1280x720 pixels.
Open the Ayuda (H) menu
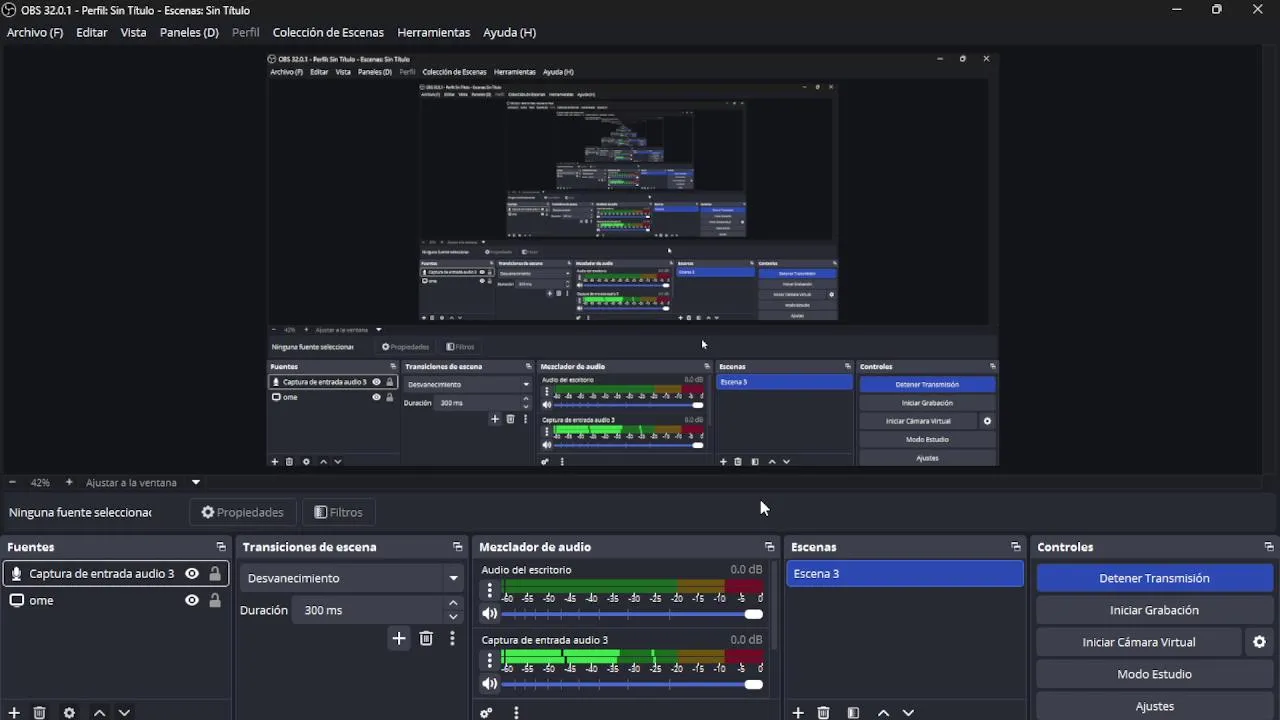tap(509, 32)
